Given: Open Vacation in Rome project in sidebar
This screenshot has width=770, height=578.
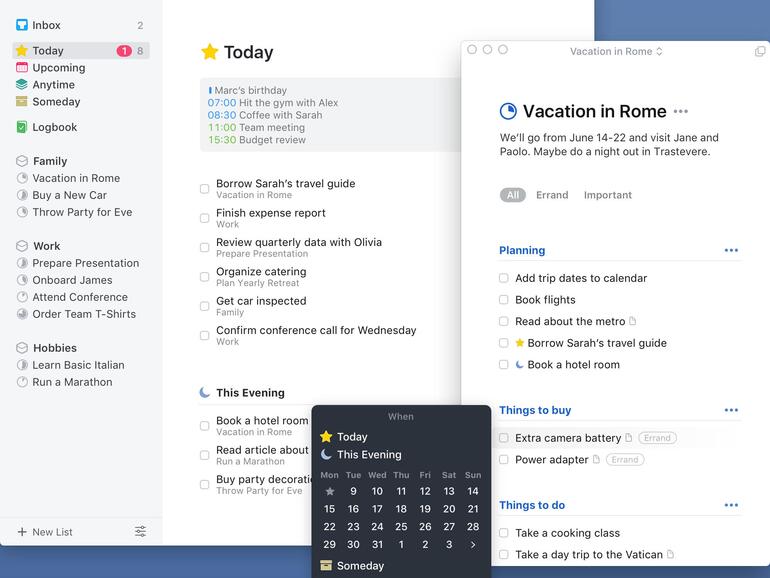Looking at the screenshot, I should point(76,178).
